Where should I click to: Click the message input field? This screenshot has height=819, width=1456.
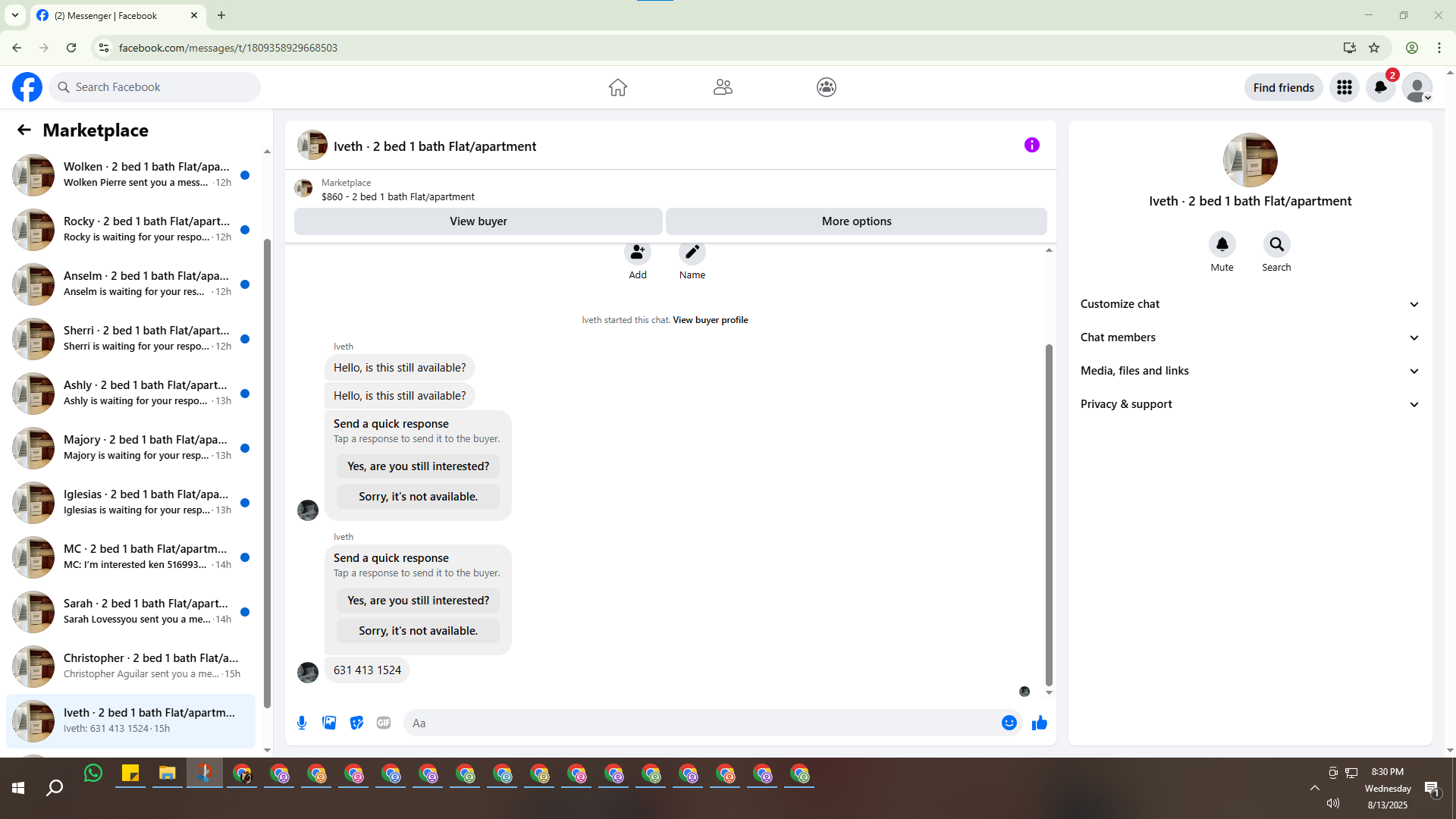[698, 723]
